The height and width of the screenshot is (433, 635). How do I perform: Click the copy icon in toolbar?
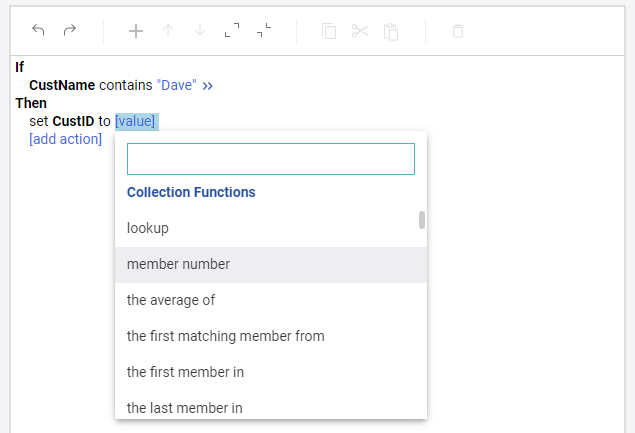(x=329, y=31)
